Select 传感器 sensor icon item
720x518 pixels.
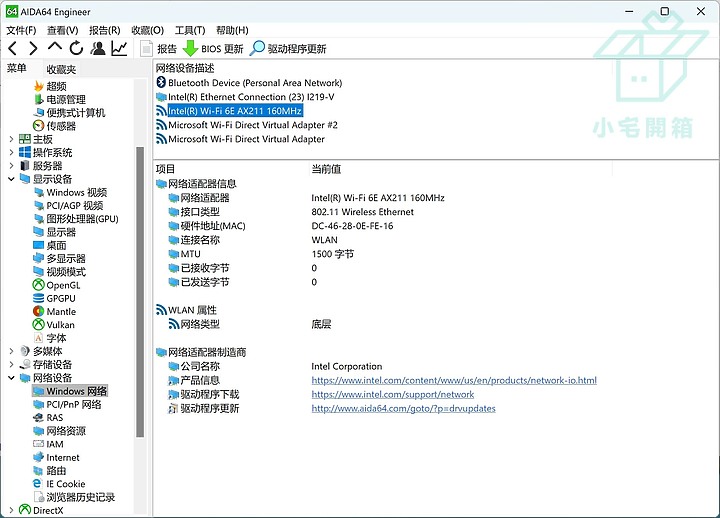[x=55, y=126]
